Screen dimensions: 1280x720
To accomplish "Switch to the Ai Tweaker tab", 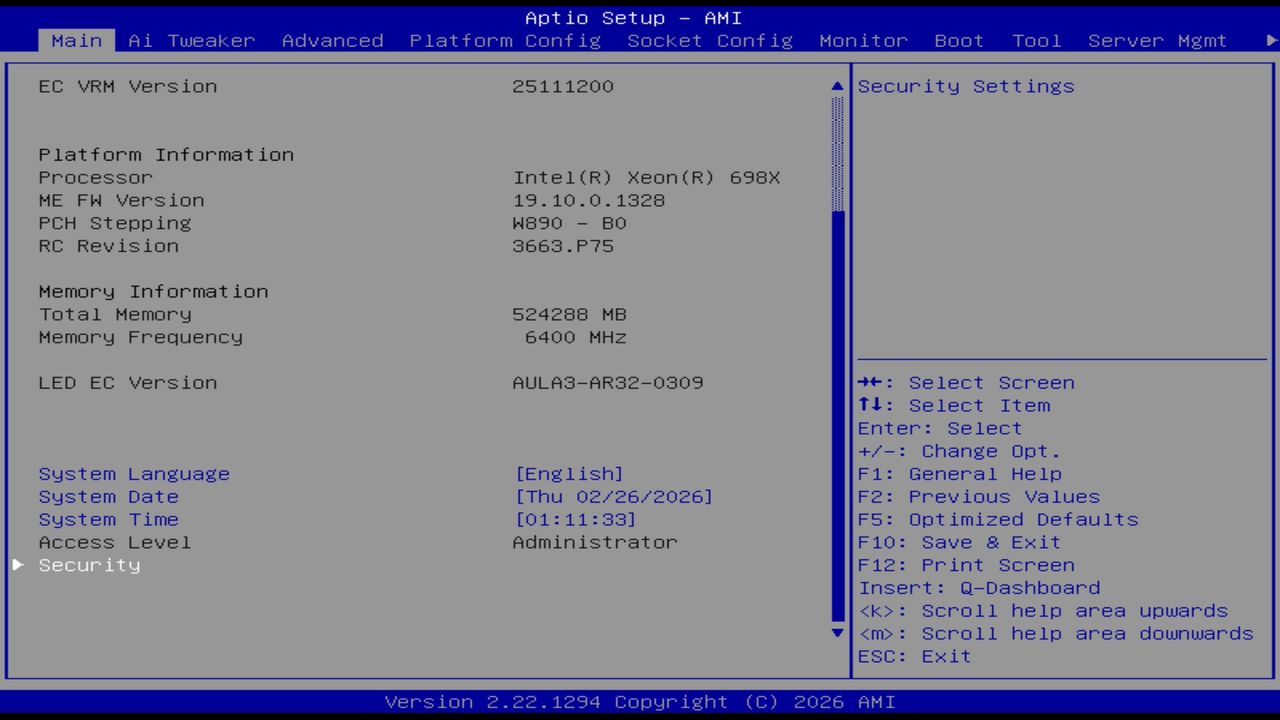I will 191,40.
